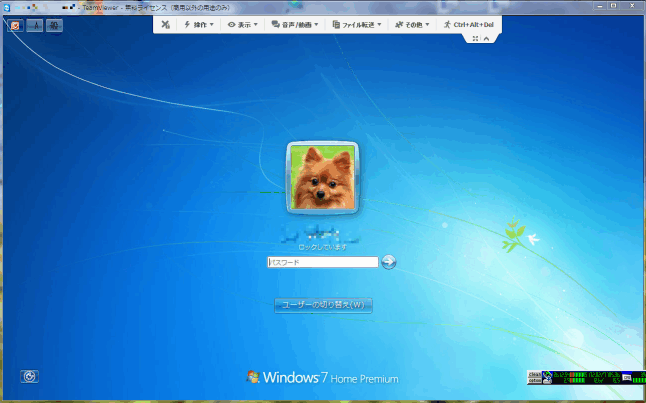Open the 操作 (Actions) menu
646x403 pixels.
click(199, 25)
